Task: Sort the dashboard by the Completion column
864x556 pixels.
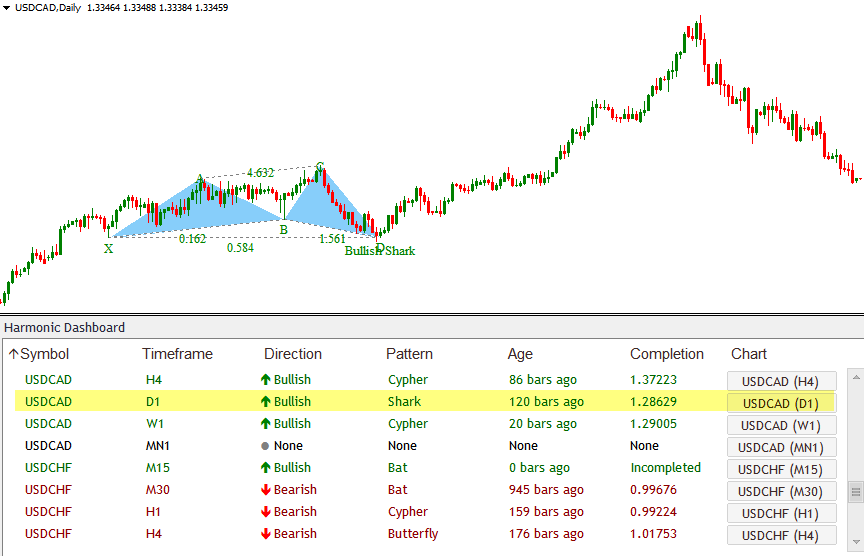Action: click(666, 354)
